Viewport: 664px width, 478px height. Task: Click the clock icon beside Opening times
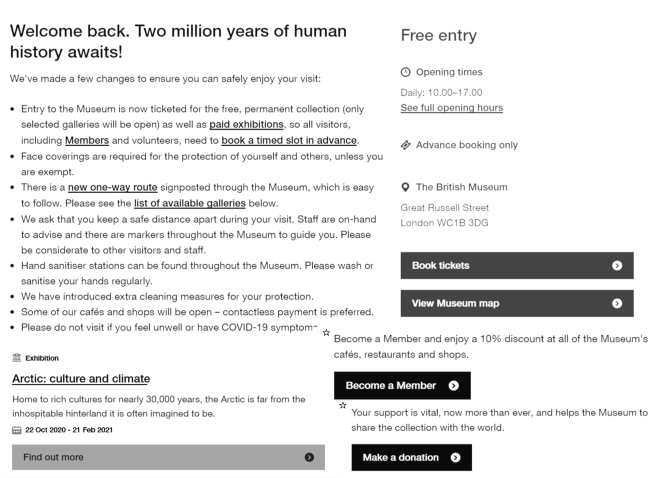coord(405,72)
